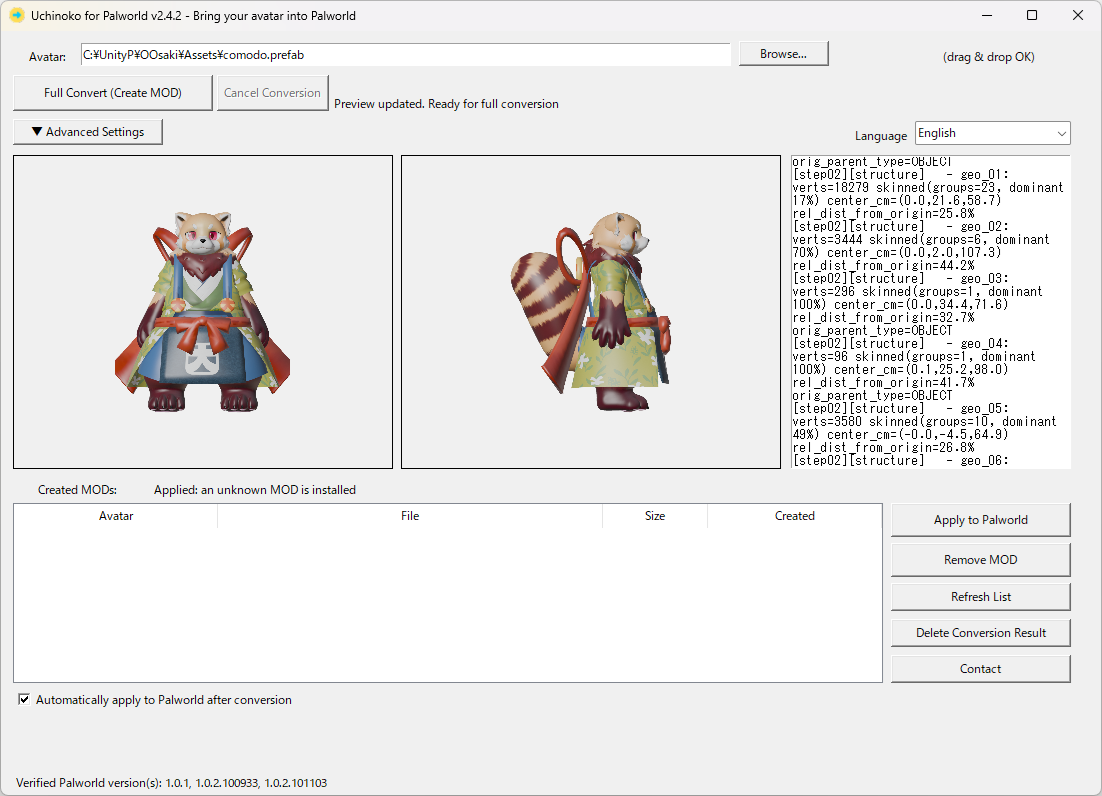
Task: Click the geo_05 log line
Action: [901, 408]
